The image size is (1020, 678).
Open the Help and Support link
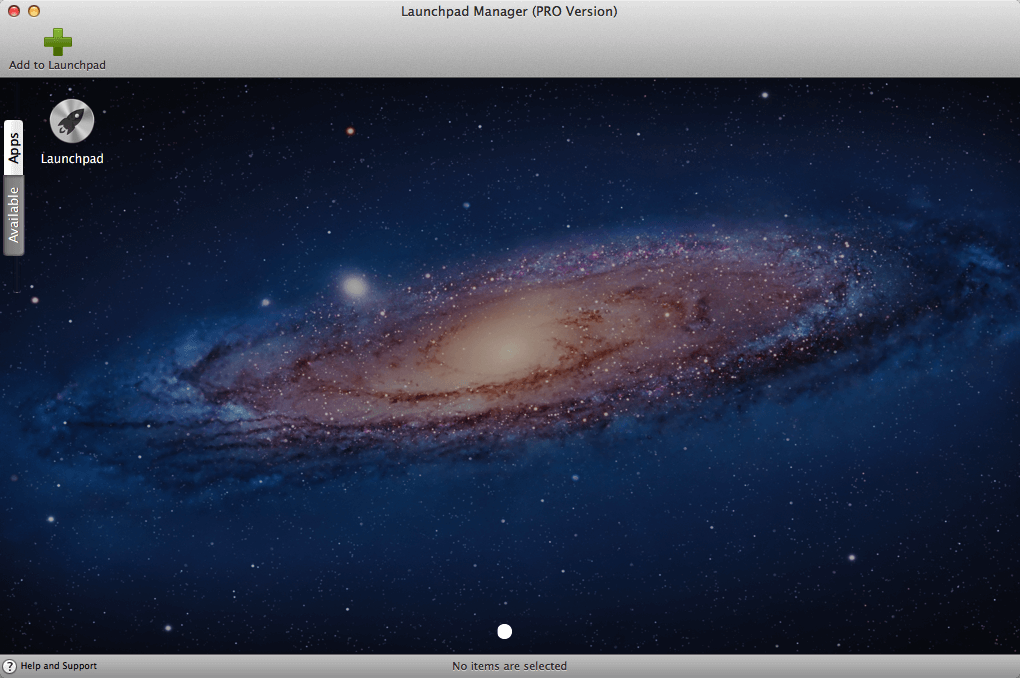(x=59, y=666)
